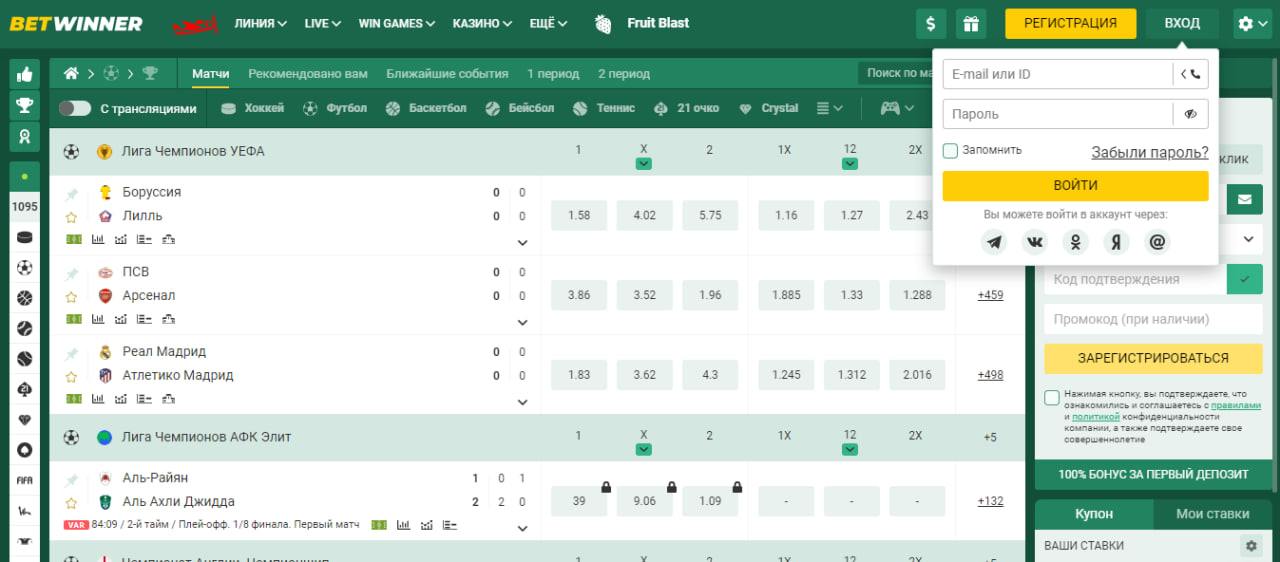This screenshot has height=562, width=1280.
Task: Switch to the Рекомендовано вам tab
Action: pos(307,74)
